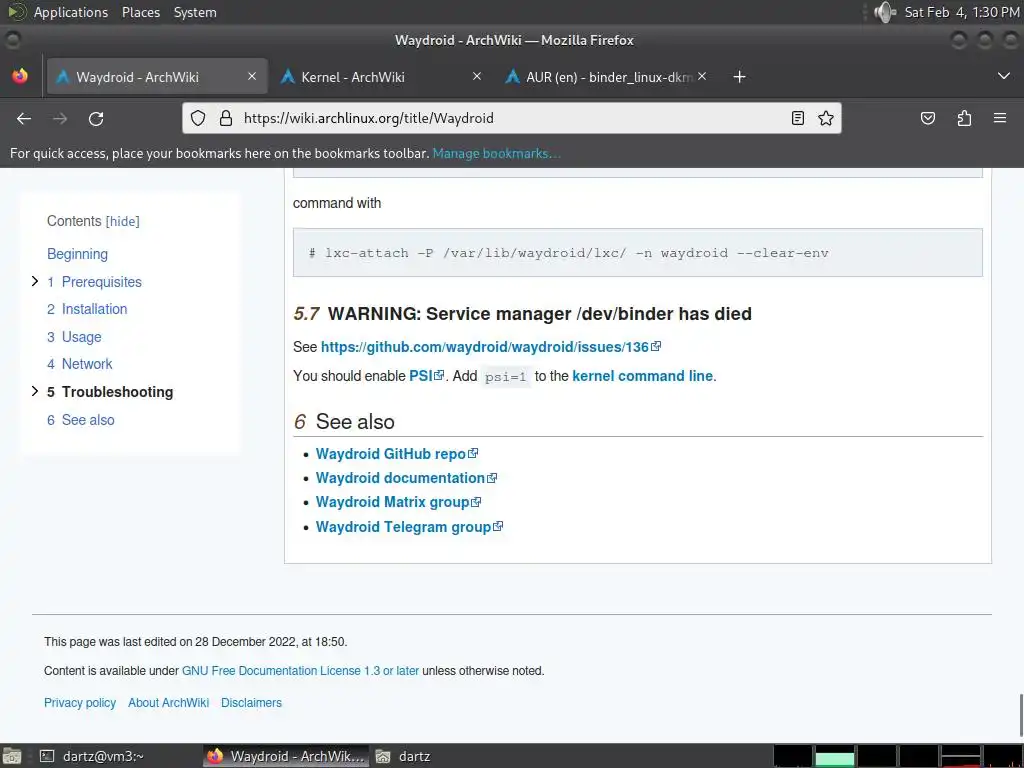The height and width of the screenshot is (768, 1024).
Task: List all tabs dropdown arrow
Action: 1004,76
